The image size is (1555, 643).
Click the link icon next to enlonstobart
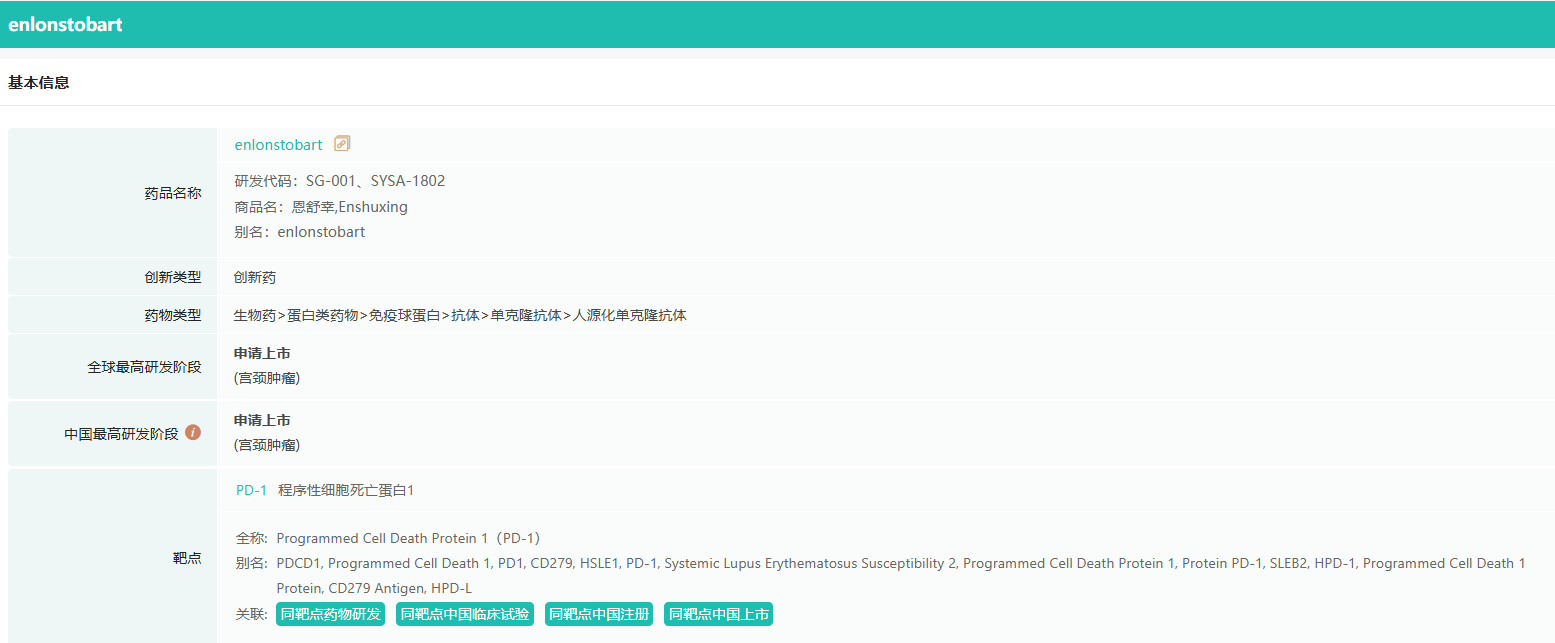(x=342, y=144)
